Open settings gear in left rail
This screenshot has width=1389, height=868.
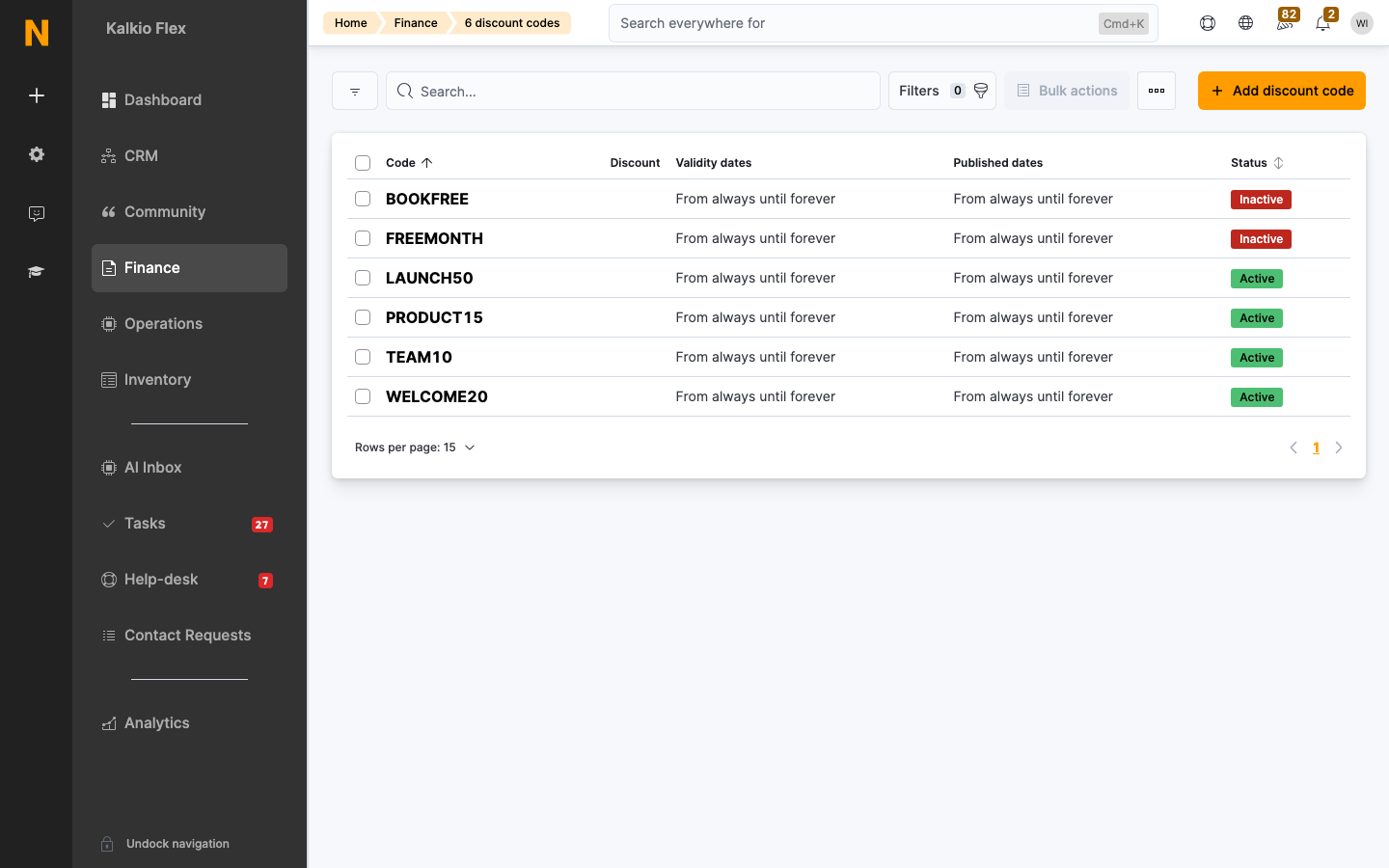click(37, 154)
